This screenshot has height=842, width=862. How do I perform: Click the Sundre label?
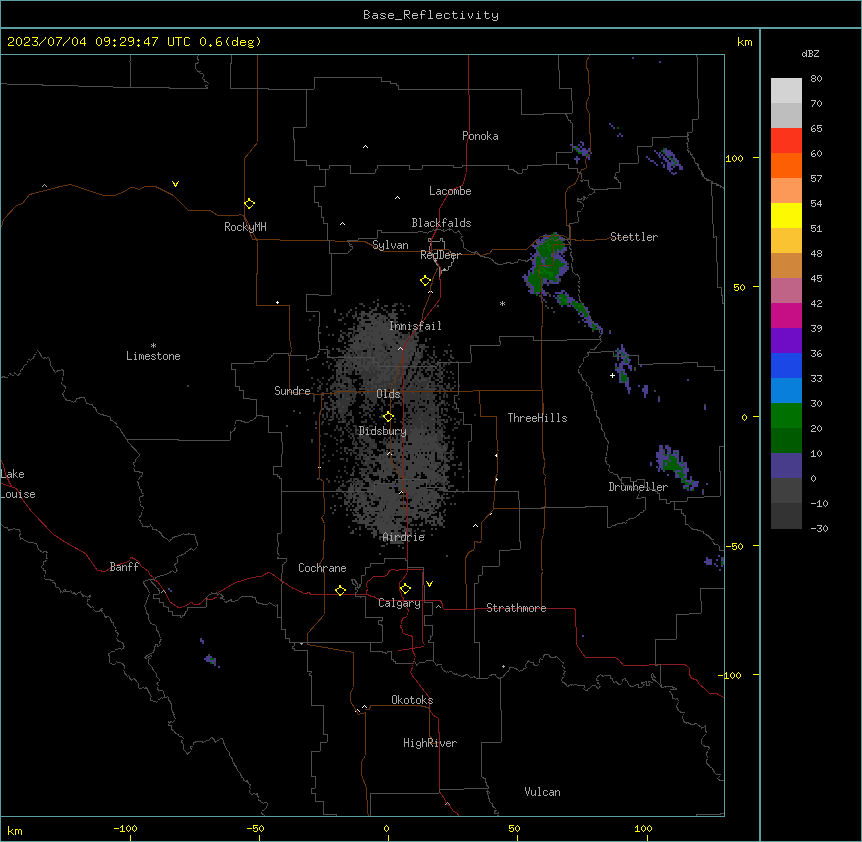click(292, 391)
